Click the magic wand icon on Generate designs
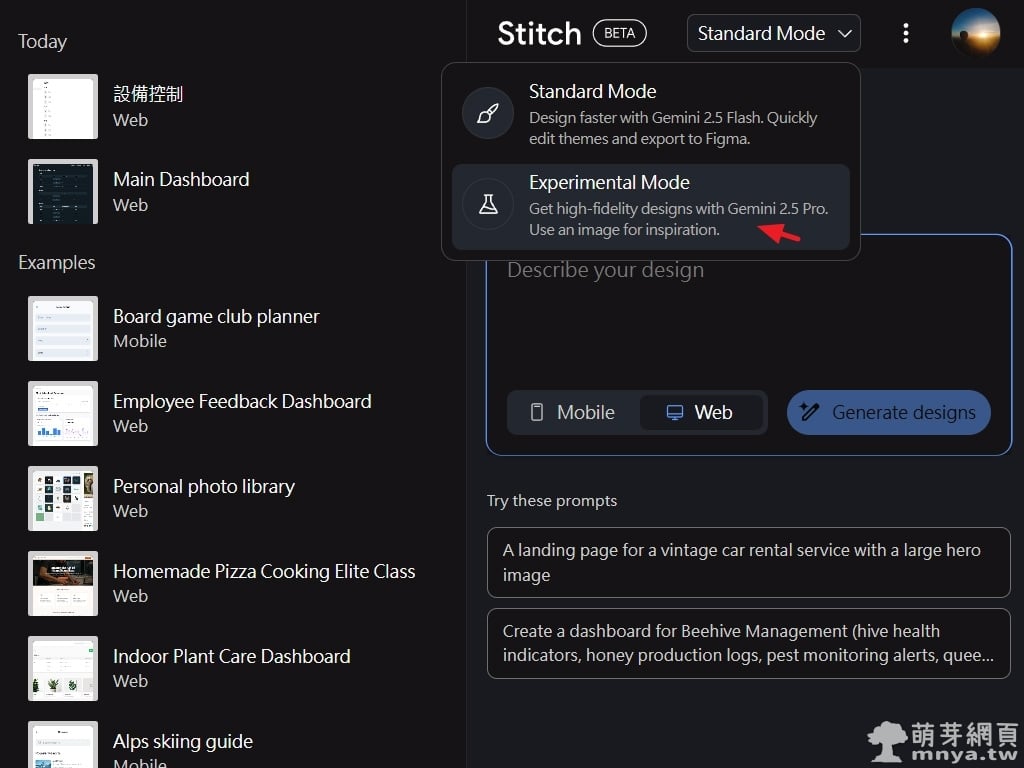 (810, 412)
